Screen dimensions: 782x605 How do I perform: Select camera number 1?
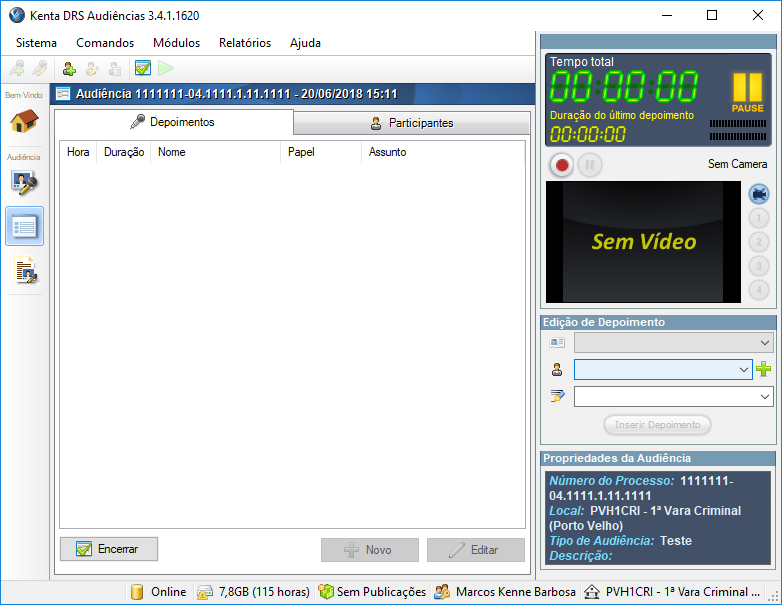(x=759, y=218)
